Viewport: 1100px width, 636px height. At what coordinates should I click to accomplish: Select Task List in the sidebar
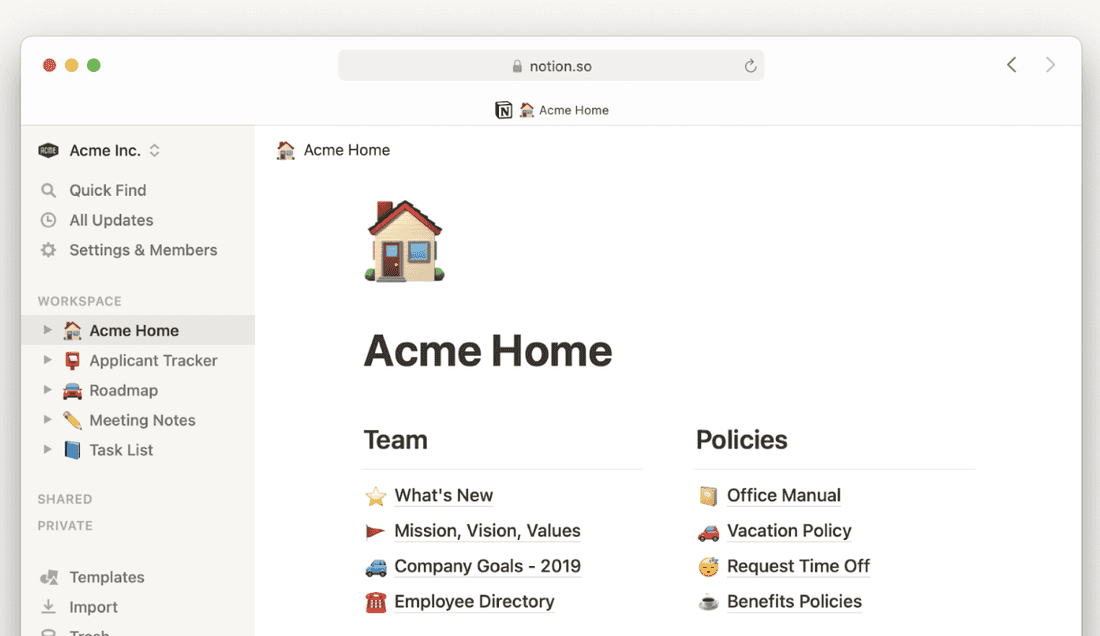click(x=121, y=450)
